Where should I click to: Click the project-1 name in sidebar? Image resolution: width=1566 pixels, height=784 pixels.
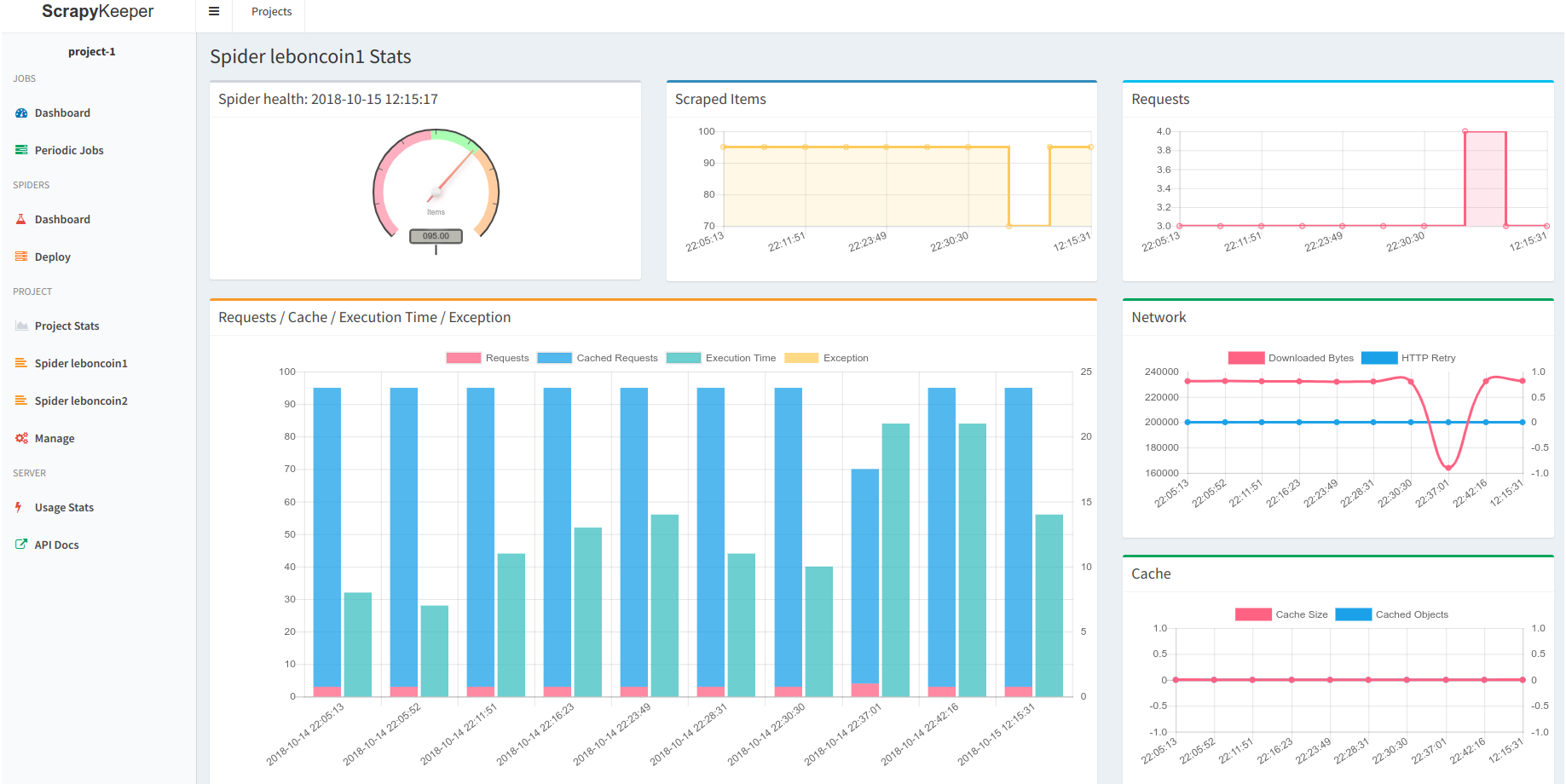coord(92,52)
